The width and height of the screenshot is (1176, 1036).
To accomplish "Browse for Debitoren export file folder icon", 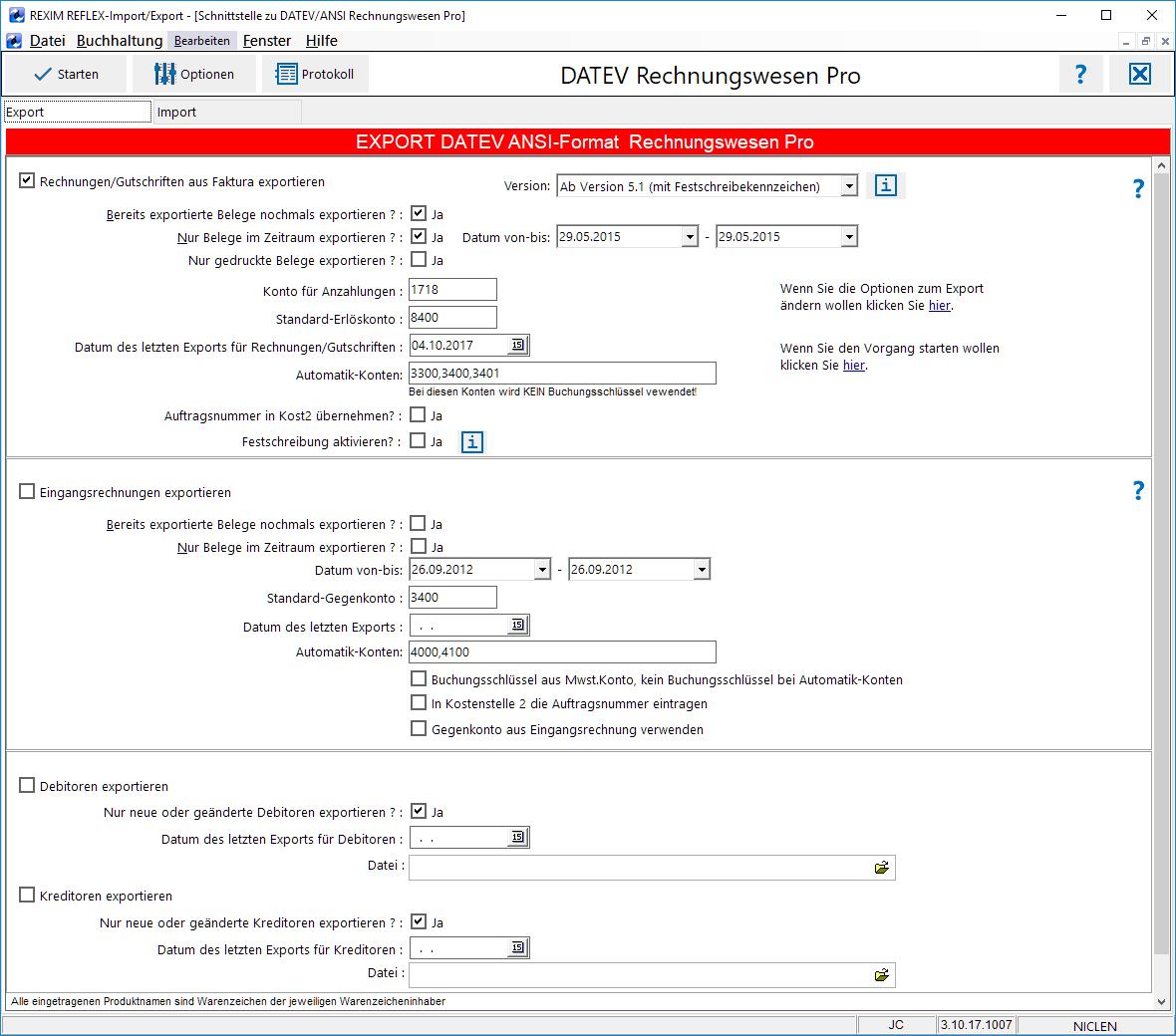I will coord(881,868).
